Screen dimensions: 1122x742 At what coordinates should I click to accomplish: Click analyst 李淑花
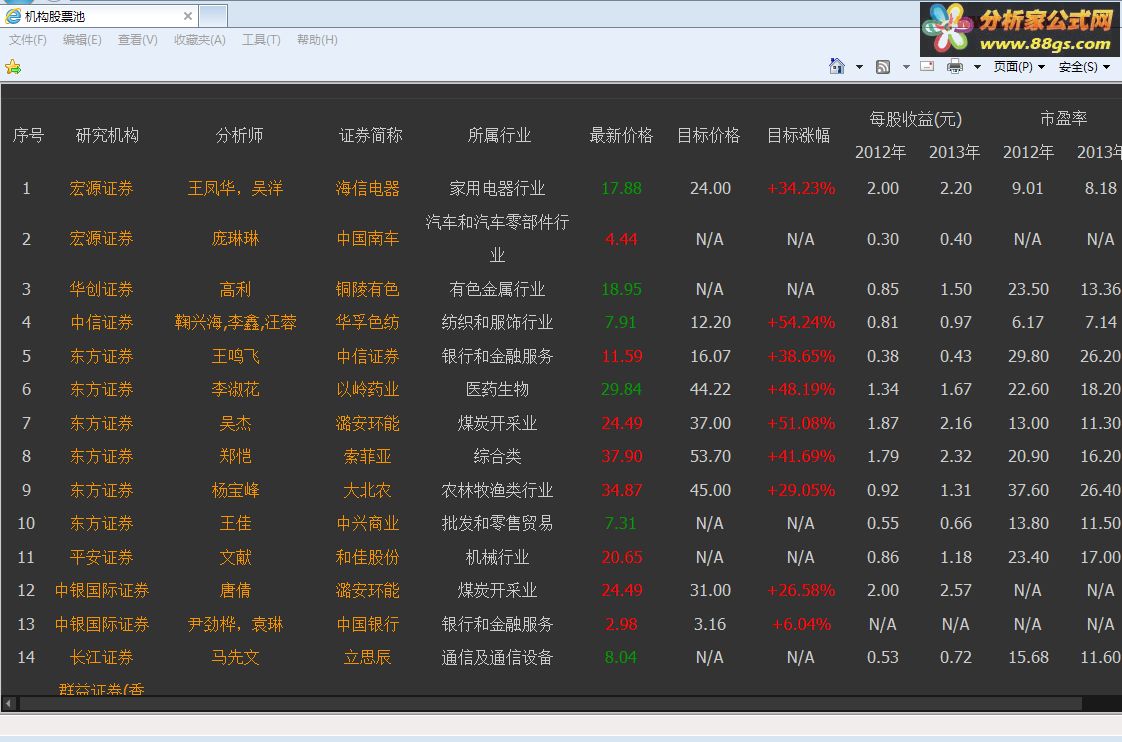click(235, 389)
